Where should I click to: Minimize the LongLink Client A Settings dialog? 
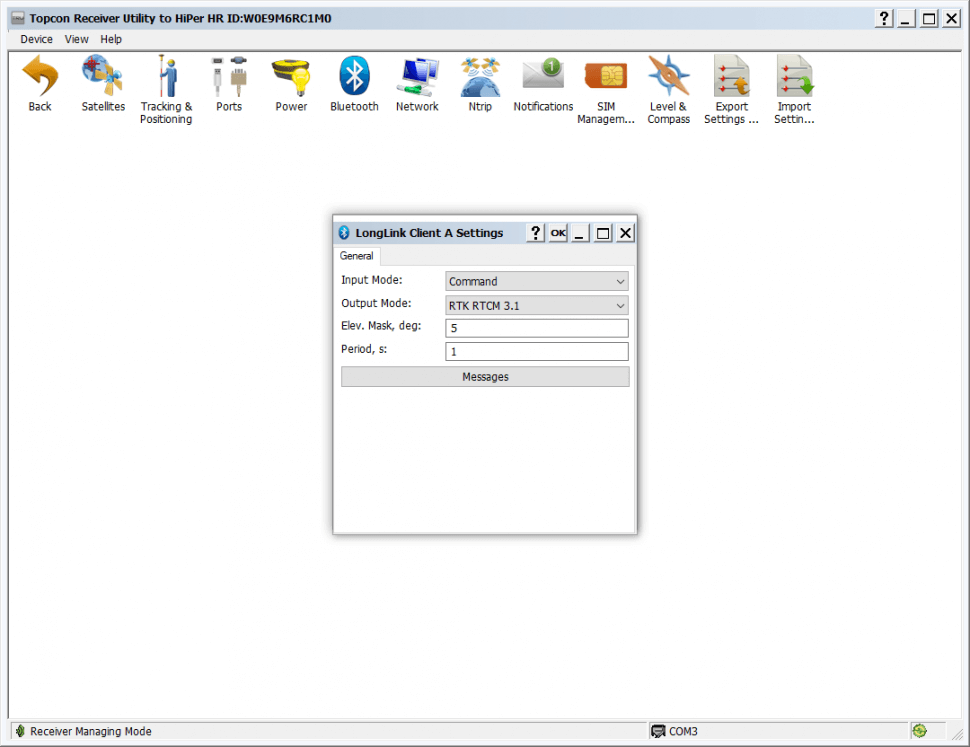[580, 233]
